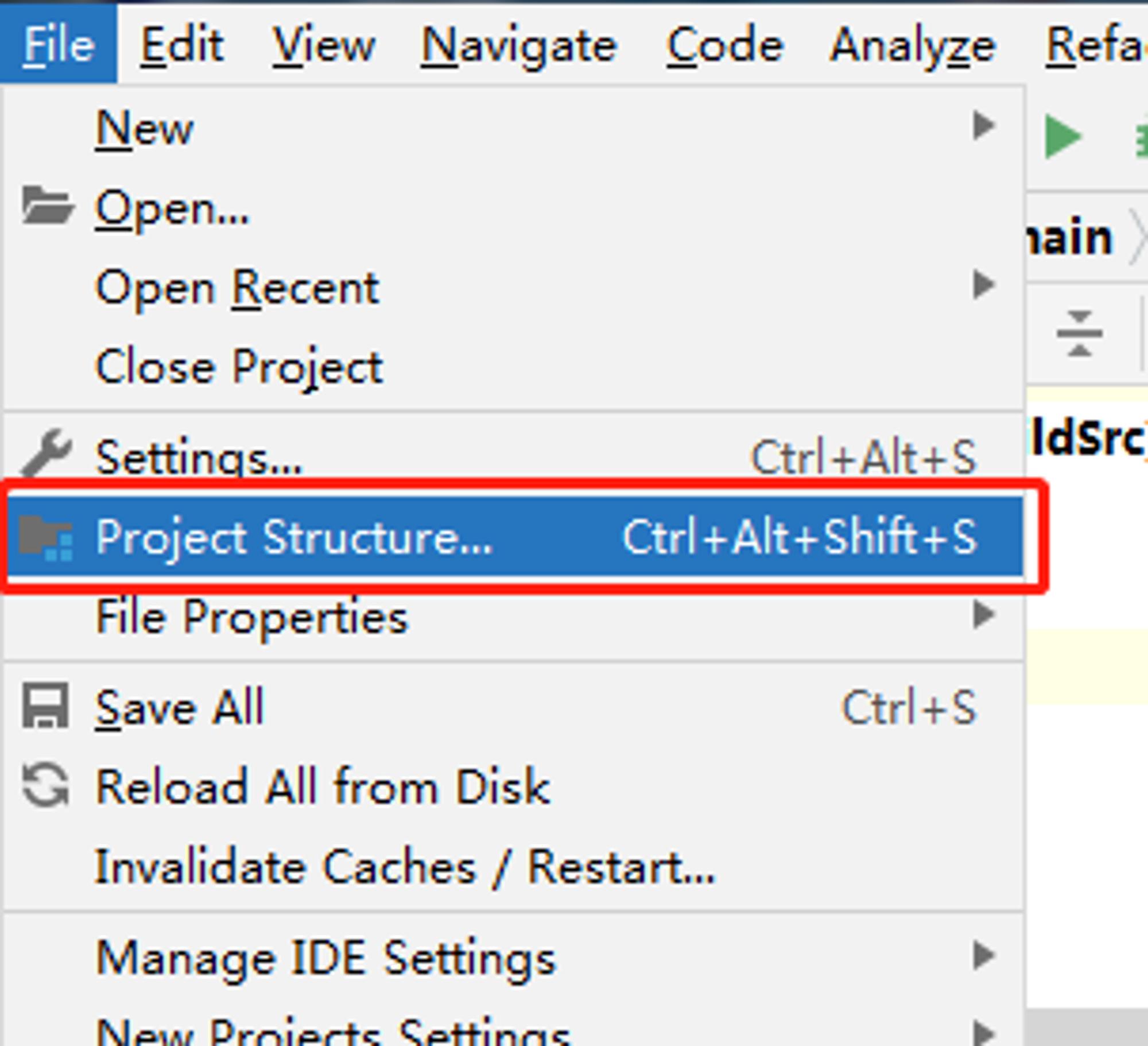Click the Project Structure folder icon
Screen dimensions: 1148x1046
click(46, 537)
